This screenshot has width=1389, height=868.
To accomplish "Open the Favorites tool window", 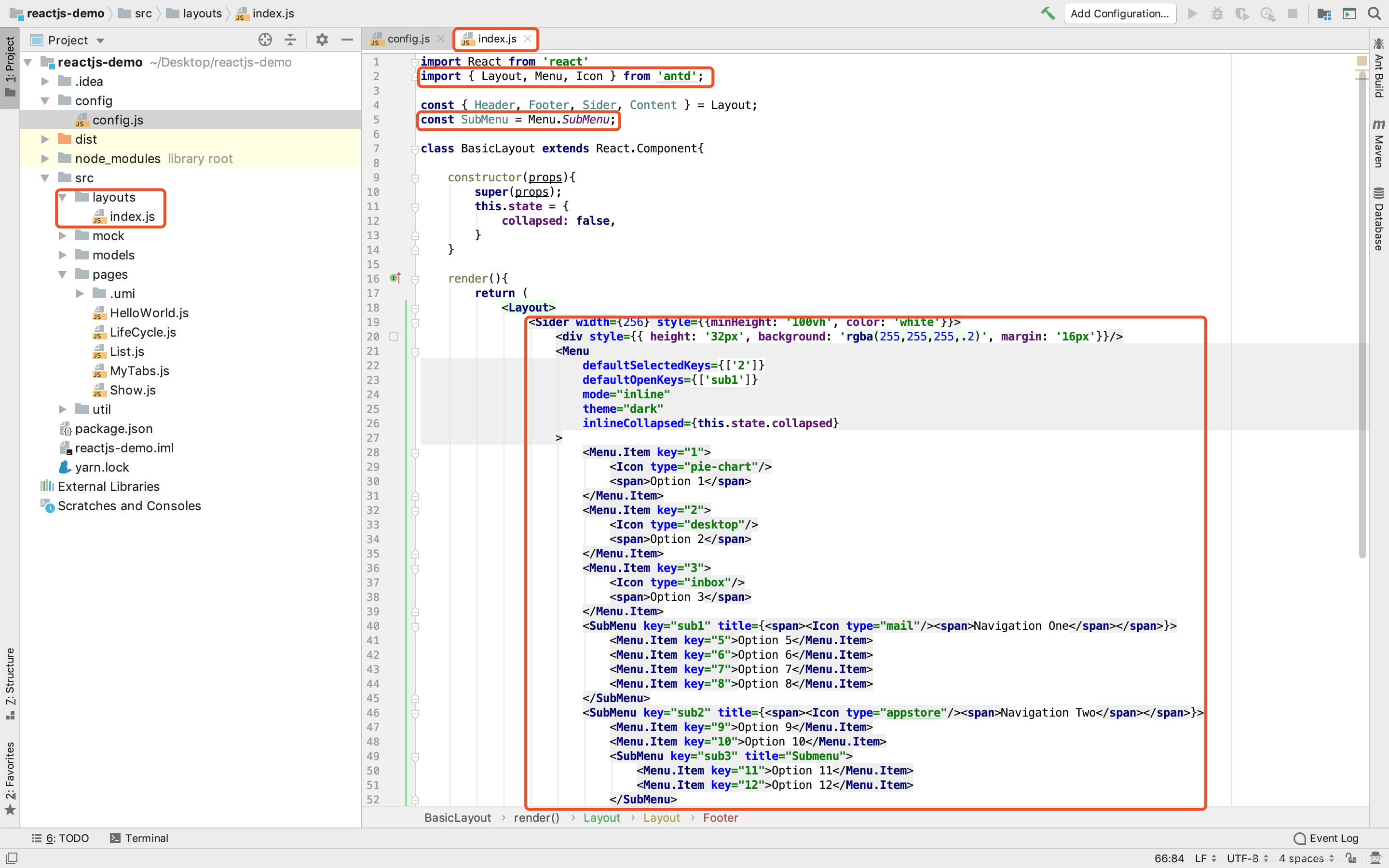I will 10,778.
